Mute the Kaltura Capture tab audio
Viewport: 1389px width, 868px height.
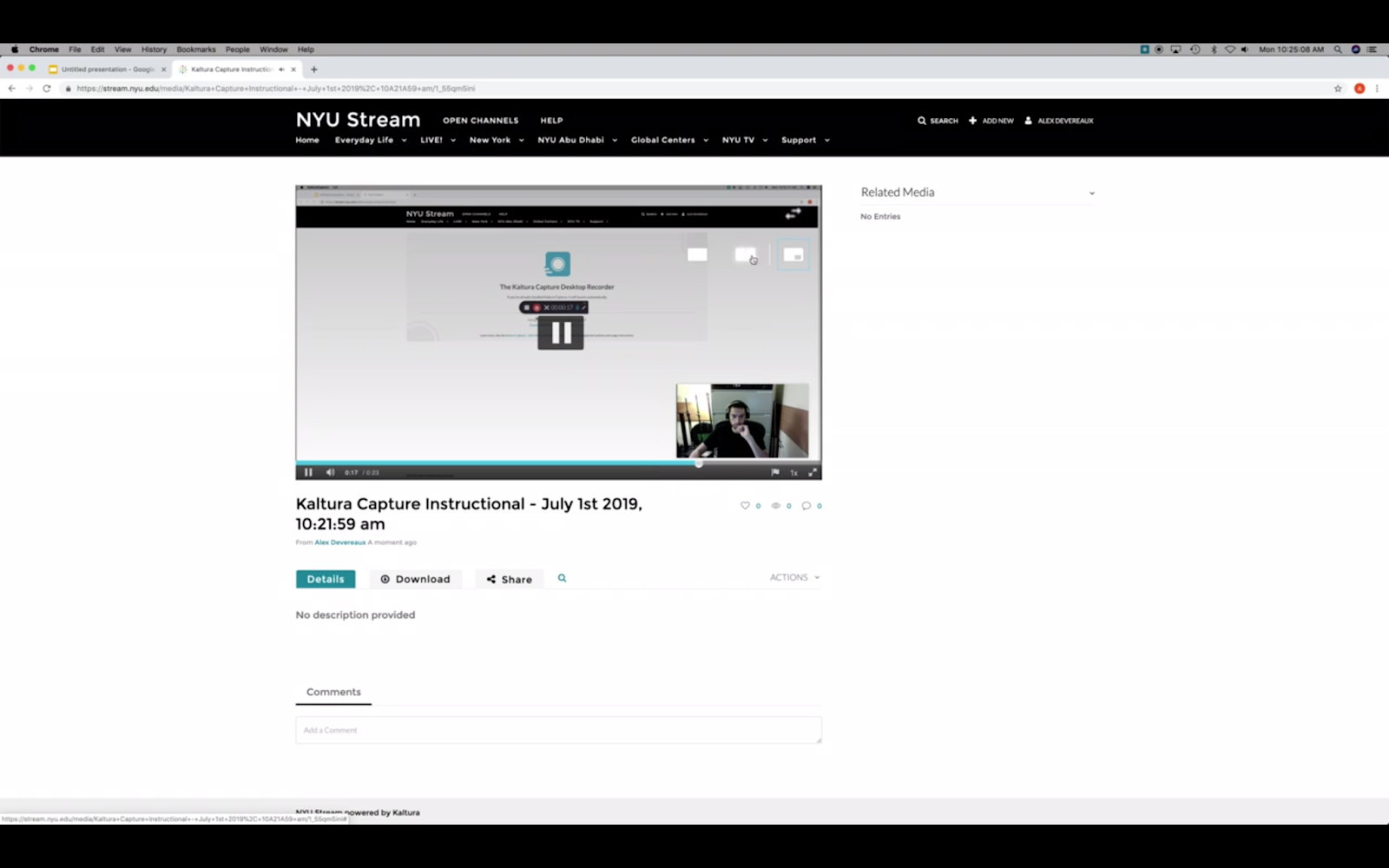281,69
